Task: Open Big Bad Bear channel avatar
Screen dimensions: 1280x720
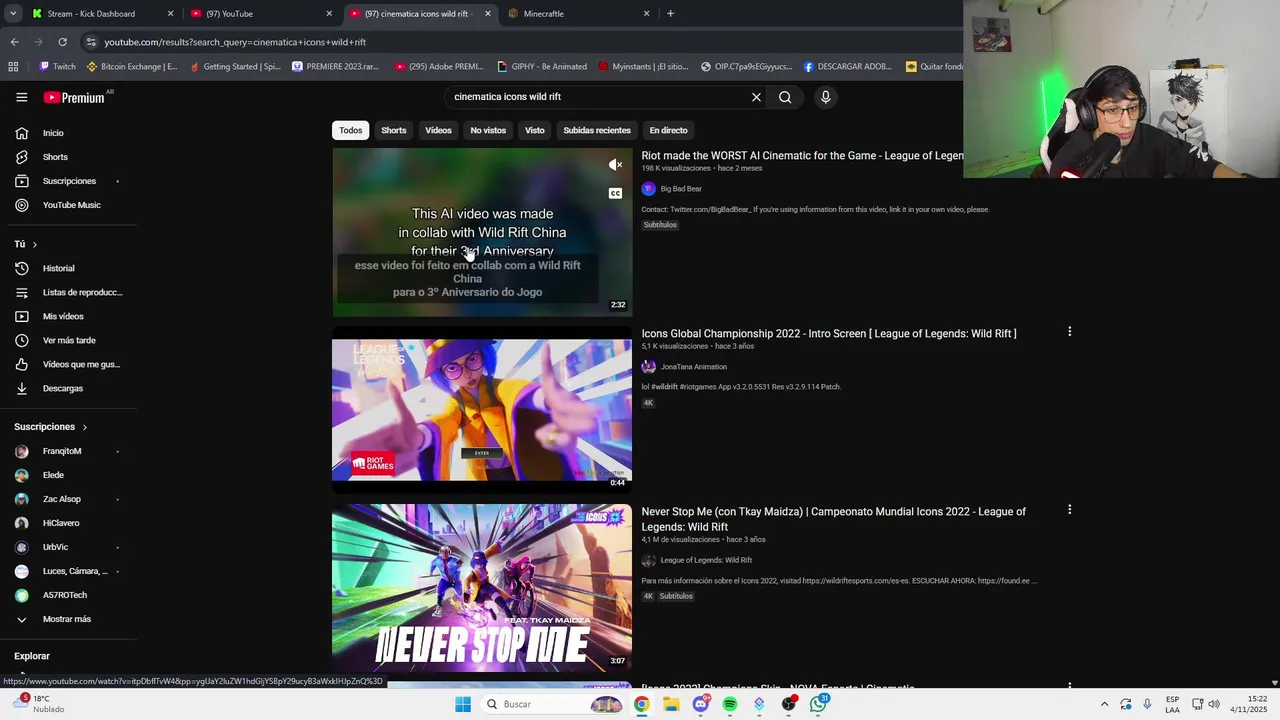Action: [x=648, y=189]
